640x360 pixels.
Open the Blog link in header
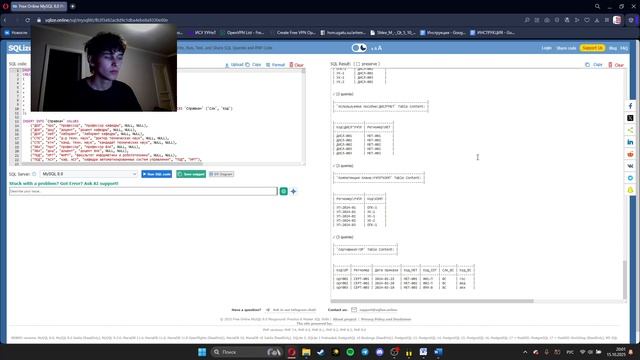point(613,48)
